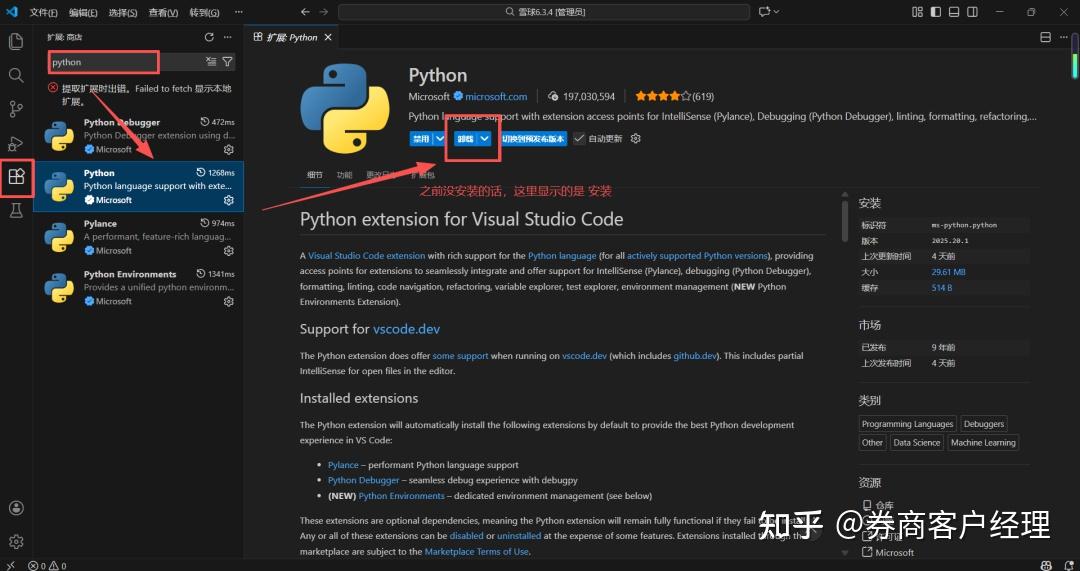
Task: Refresh the extensions list
Action: click(209, 37)
